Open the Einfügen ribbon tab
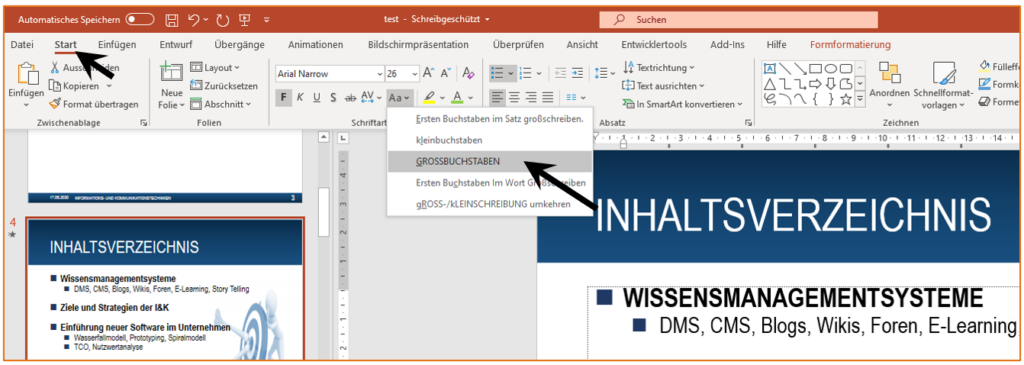The width and height of the screenshot is (1024, 365). pyautogui.click(x=117, y=44)
